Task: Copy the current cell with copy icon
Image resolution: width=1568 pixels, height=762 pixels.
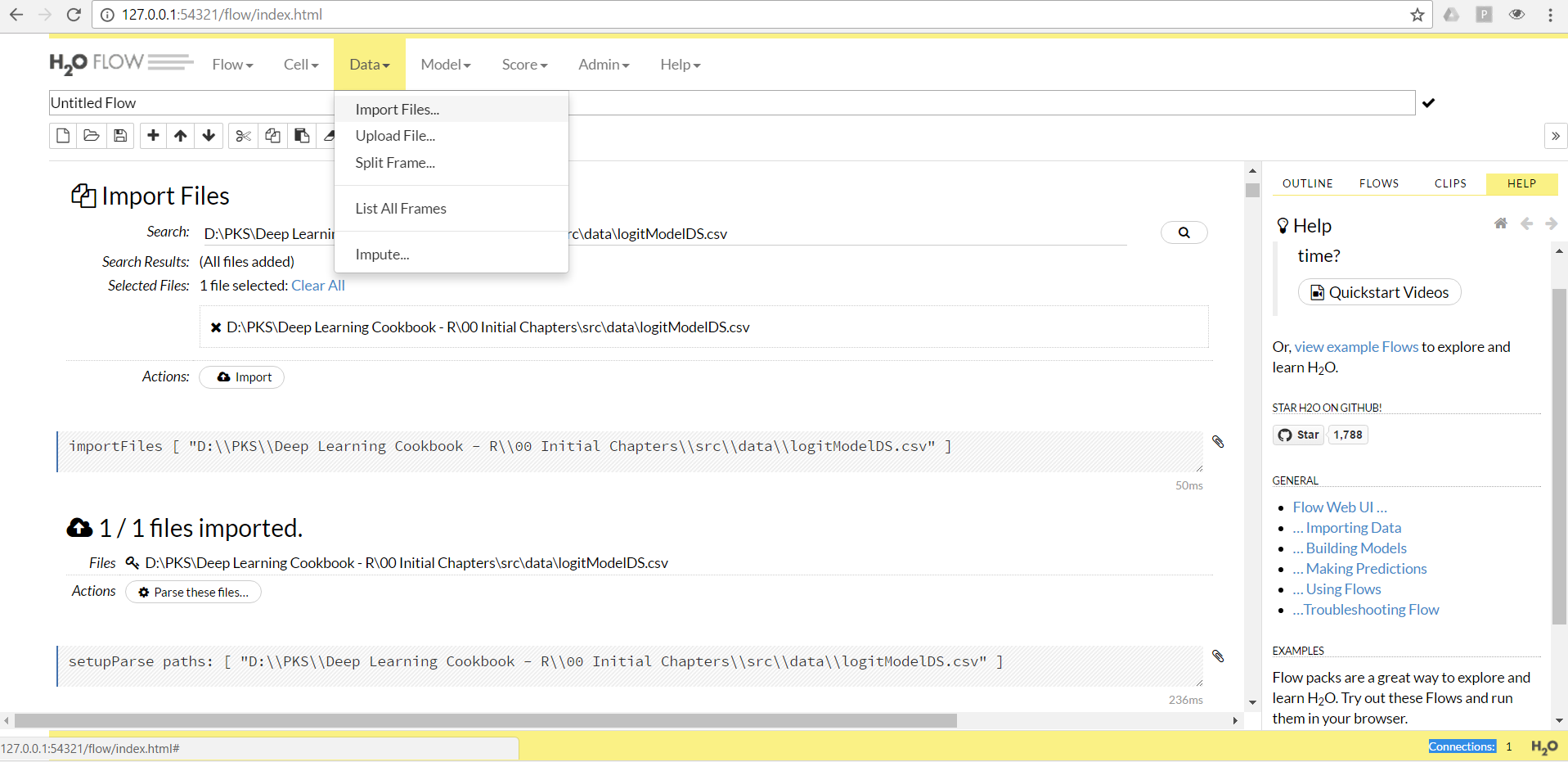Action: pos(272,136)
